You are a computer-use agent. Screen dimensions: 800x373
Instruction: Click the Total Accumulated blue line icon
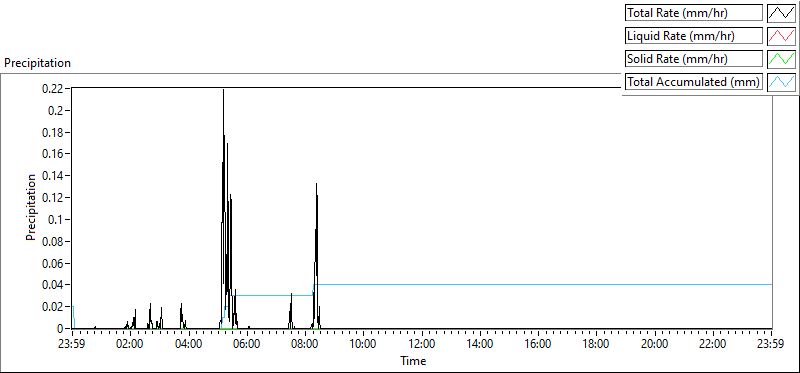[x=781, y=82]
